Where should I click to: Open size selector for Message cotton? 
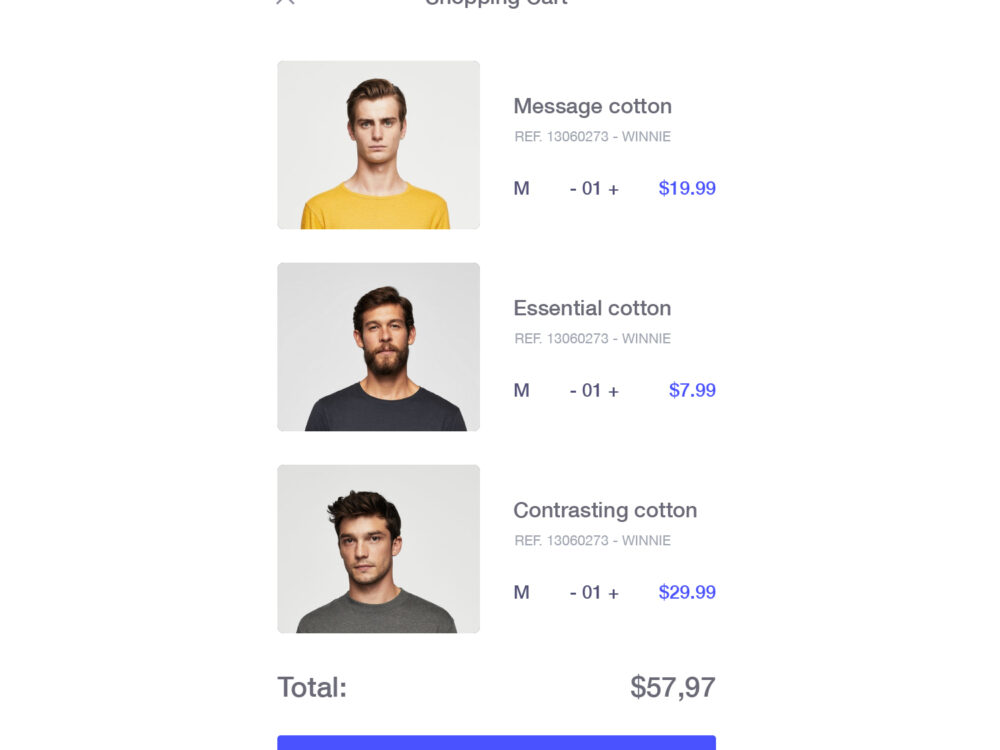(x=521, y=188)
